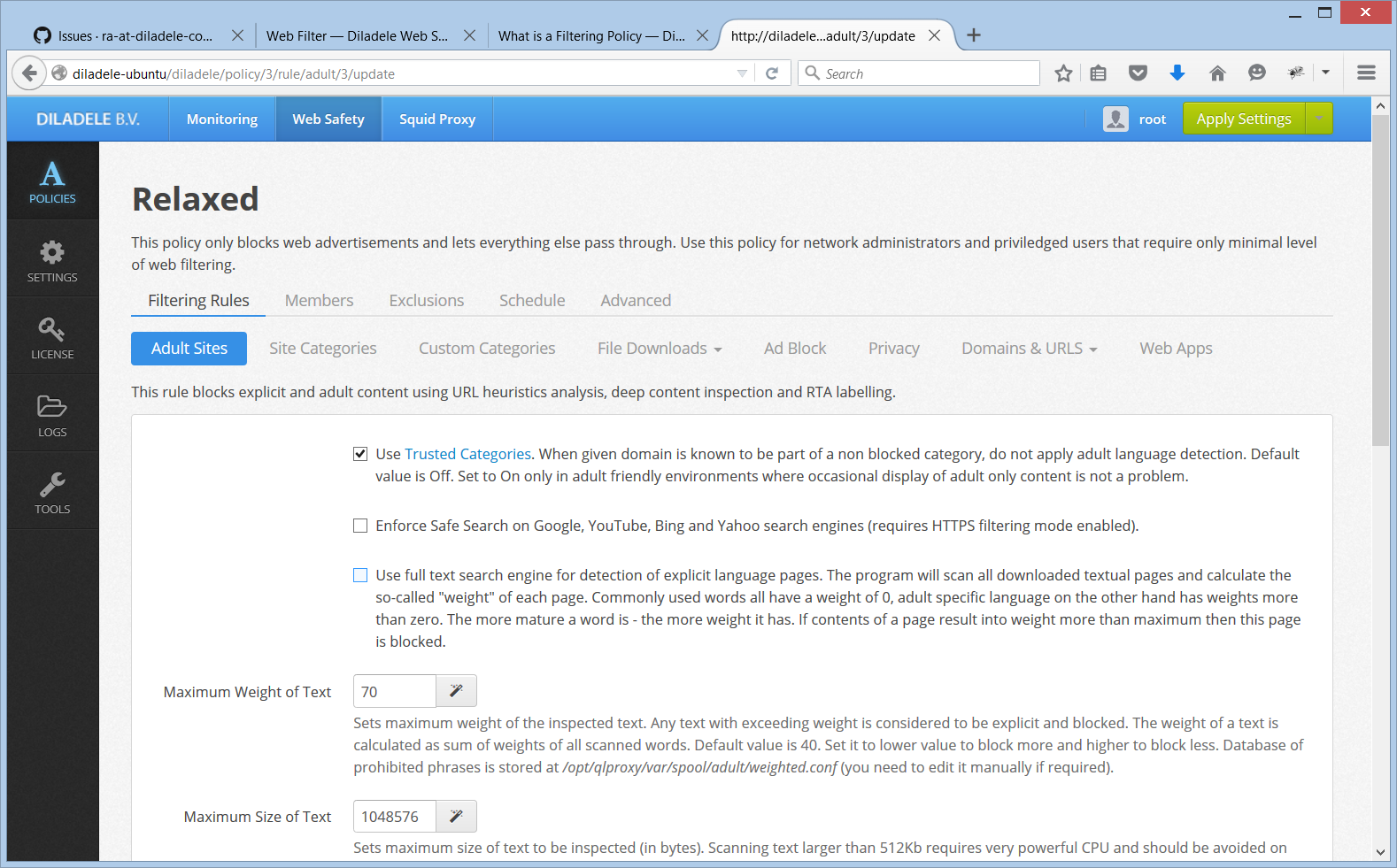Click the scrollbar down arrow

pos(1380,852)
